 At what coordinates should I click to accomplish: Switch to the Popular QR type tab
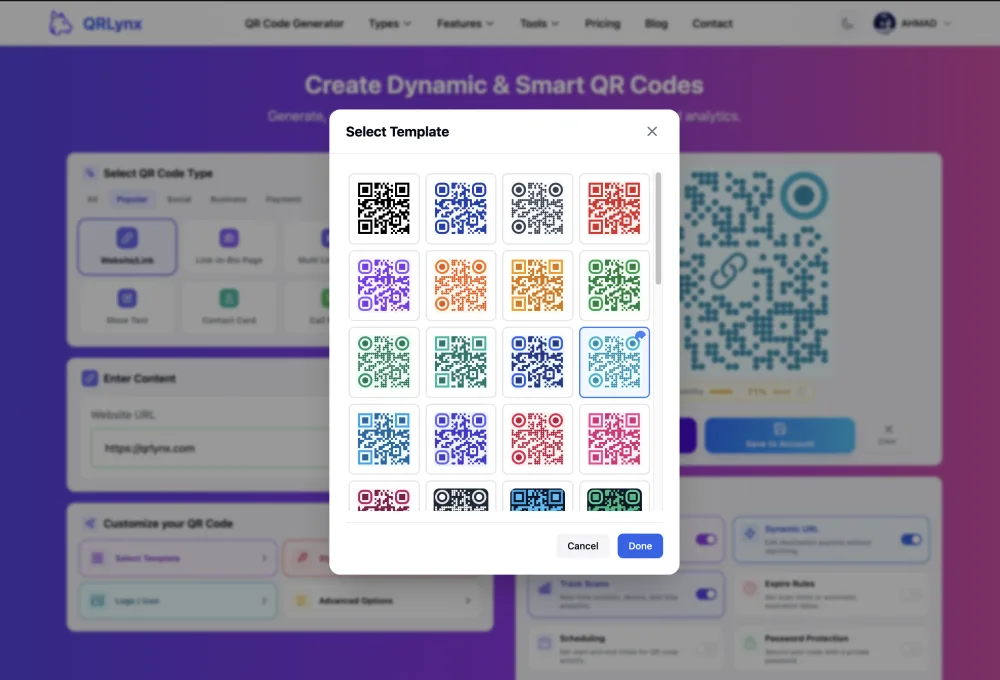click(x=131, y=199)
